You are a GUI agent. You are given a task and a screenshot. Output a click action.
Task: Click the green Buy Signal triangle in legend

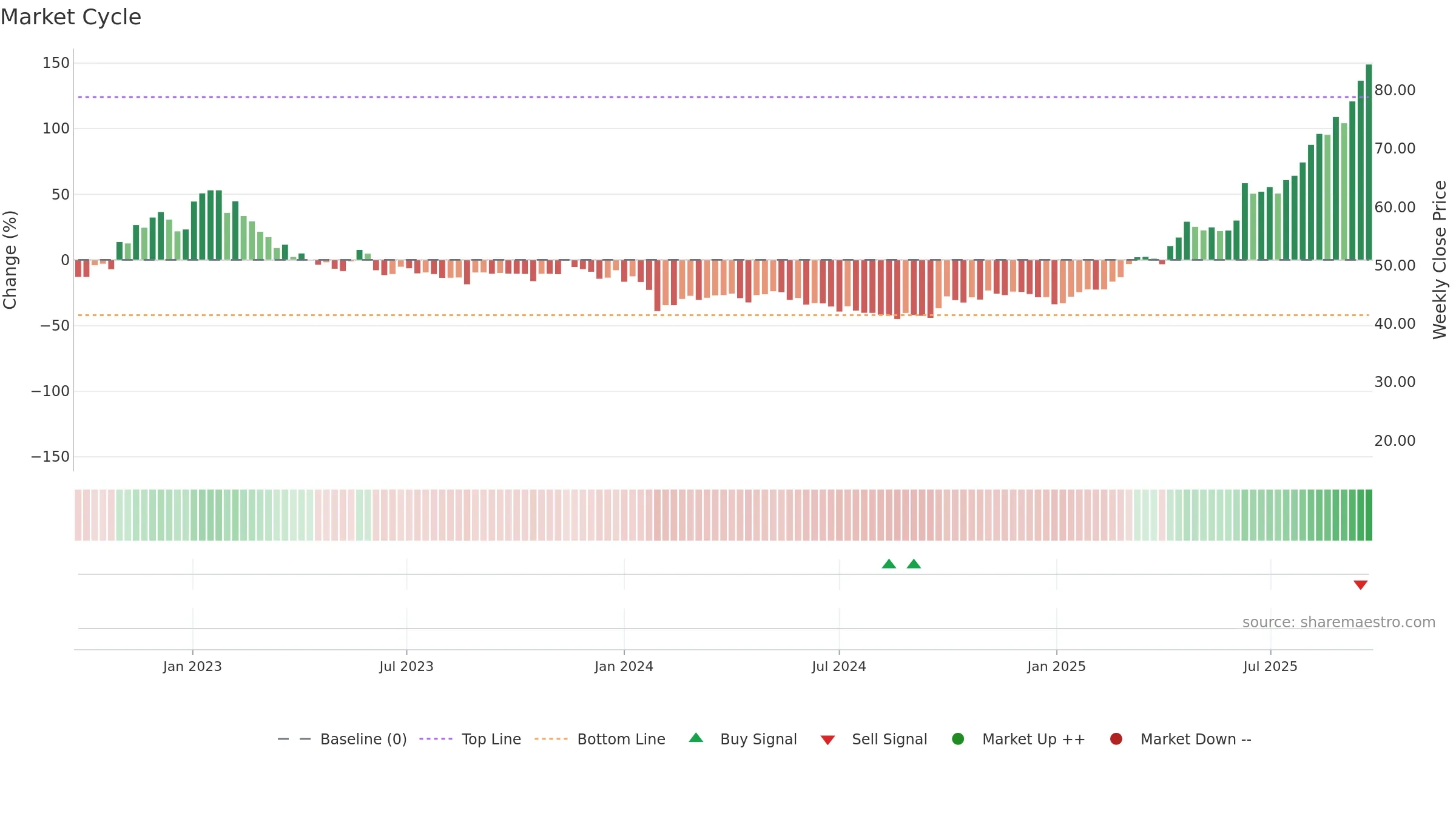(x=696, y=738)
